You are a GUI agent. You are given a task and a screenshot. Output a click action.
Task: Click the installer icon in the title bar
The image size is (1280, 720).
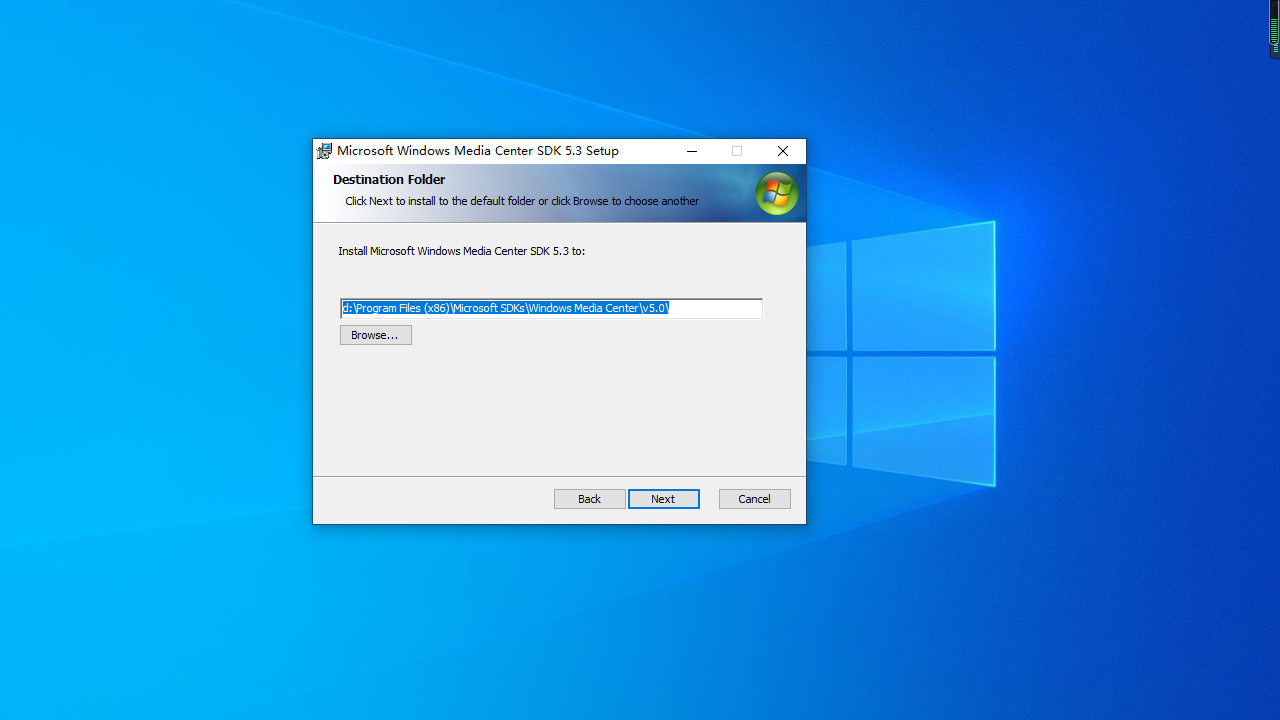324,151
